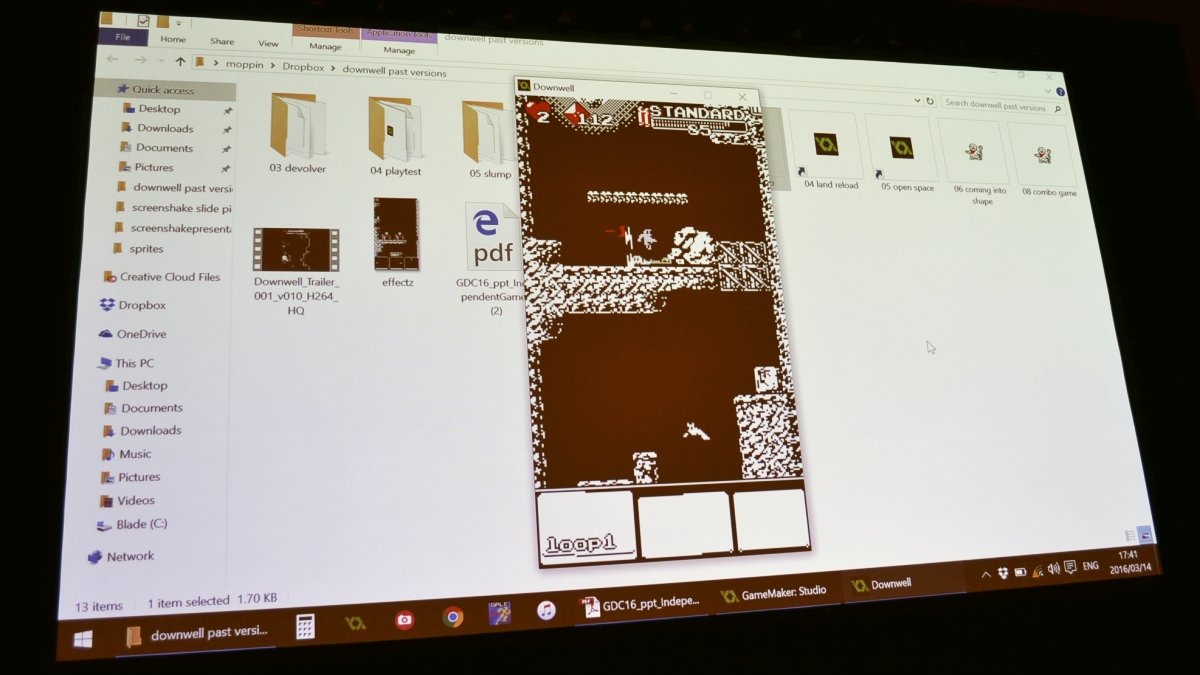This screenshot has height=675, width=1200.
Task: Open the 03 devolver folder
Action: tap(297, 133)
